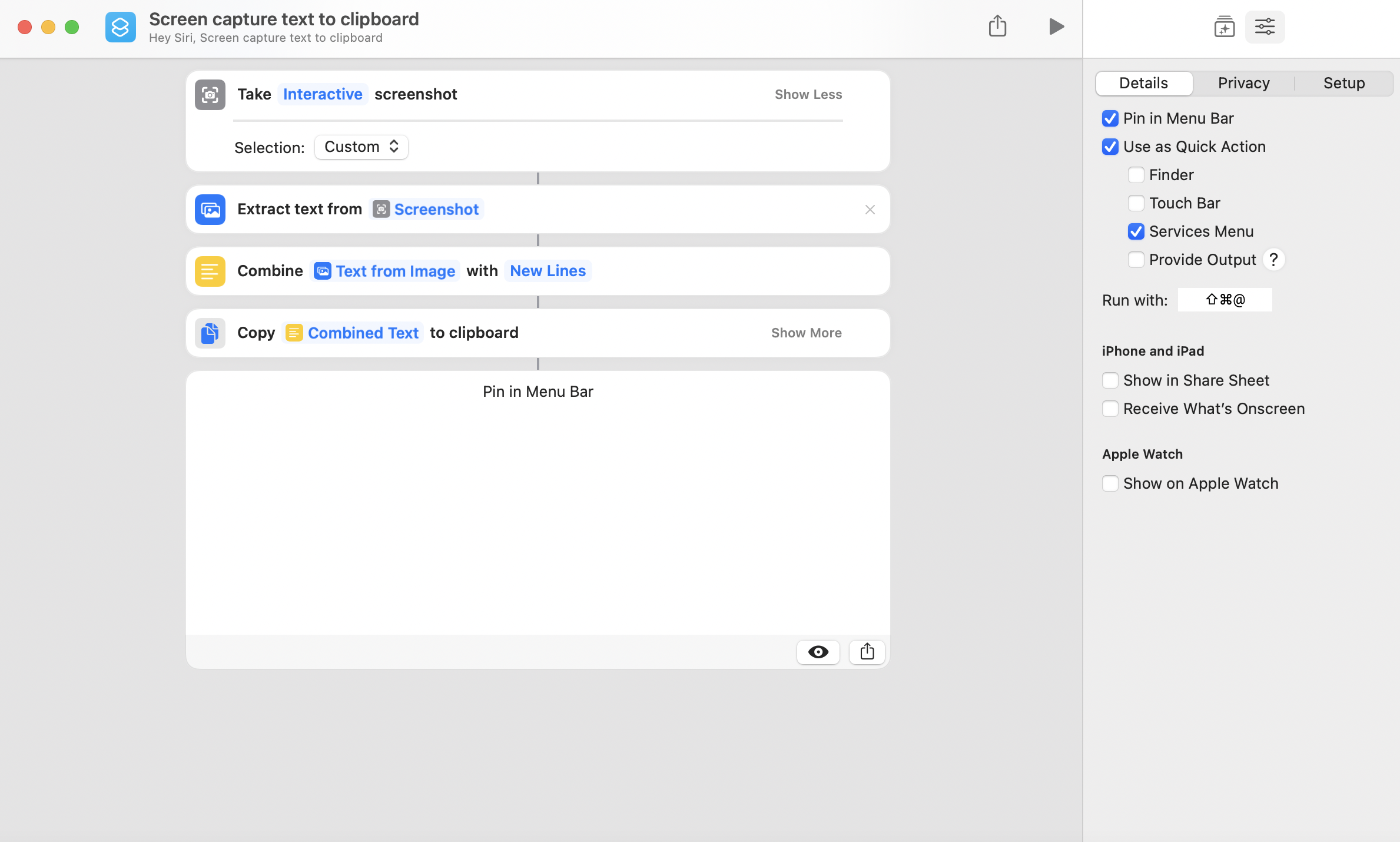Switch to Privacy tab

1244,82
